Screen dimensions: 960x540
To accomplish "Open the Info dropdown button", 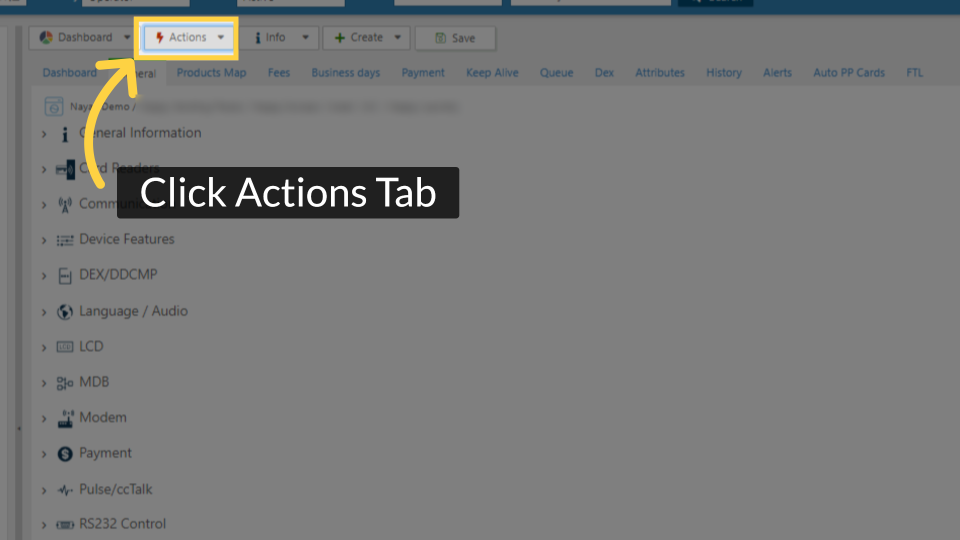I will tap(279, 38).
